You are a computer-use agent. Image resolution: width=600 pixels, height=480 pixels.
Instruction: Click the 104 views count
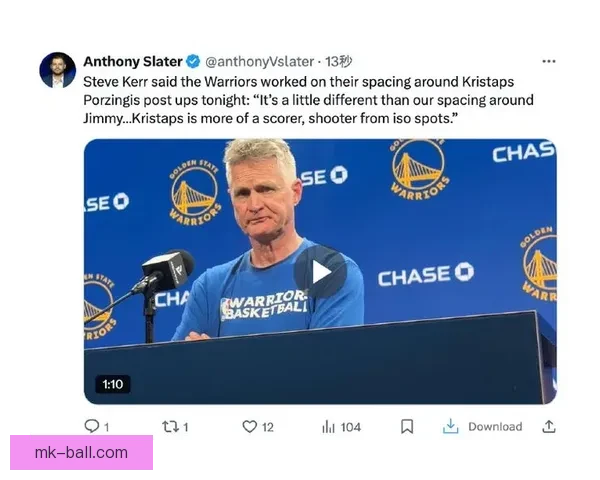351,427
